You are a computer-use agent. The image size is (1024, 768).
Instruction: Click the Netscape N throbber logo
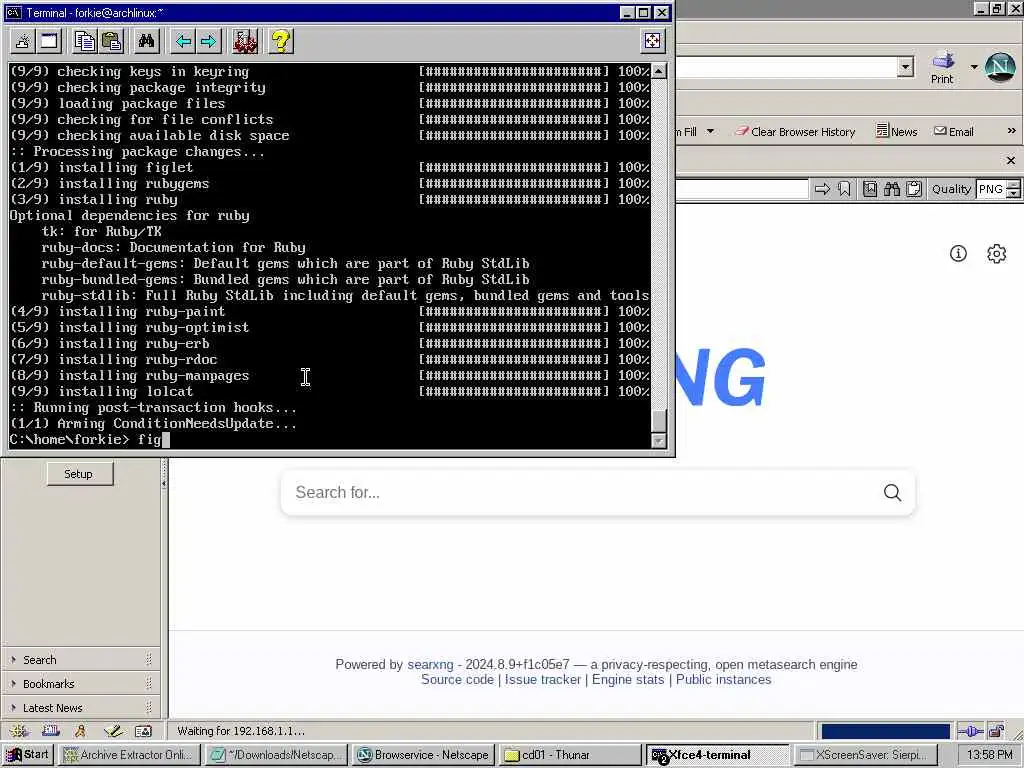click(1000, 67)
